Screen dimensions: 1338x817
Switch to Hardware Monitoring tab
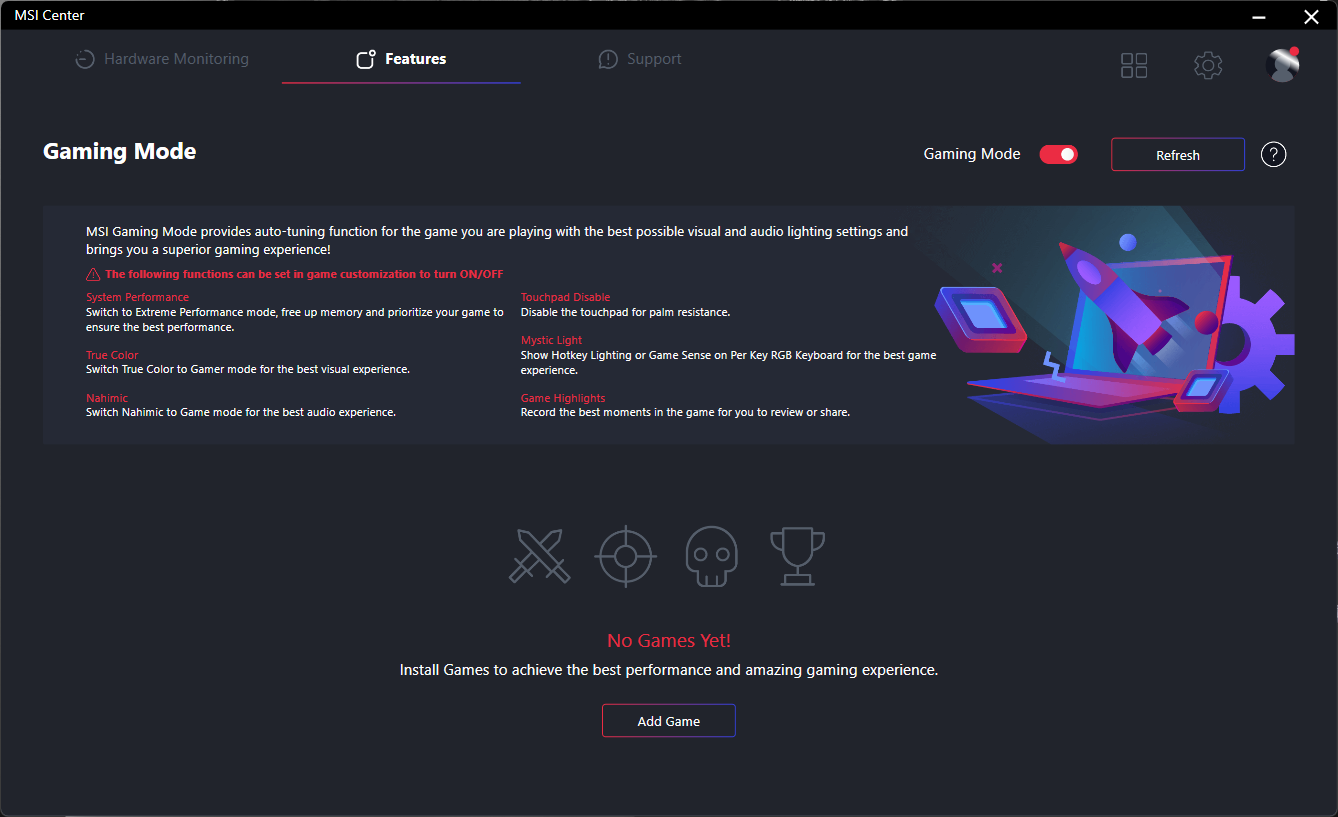(x=162, y=59)
